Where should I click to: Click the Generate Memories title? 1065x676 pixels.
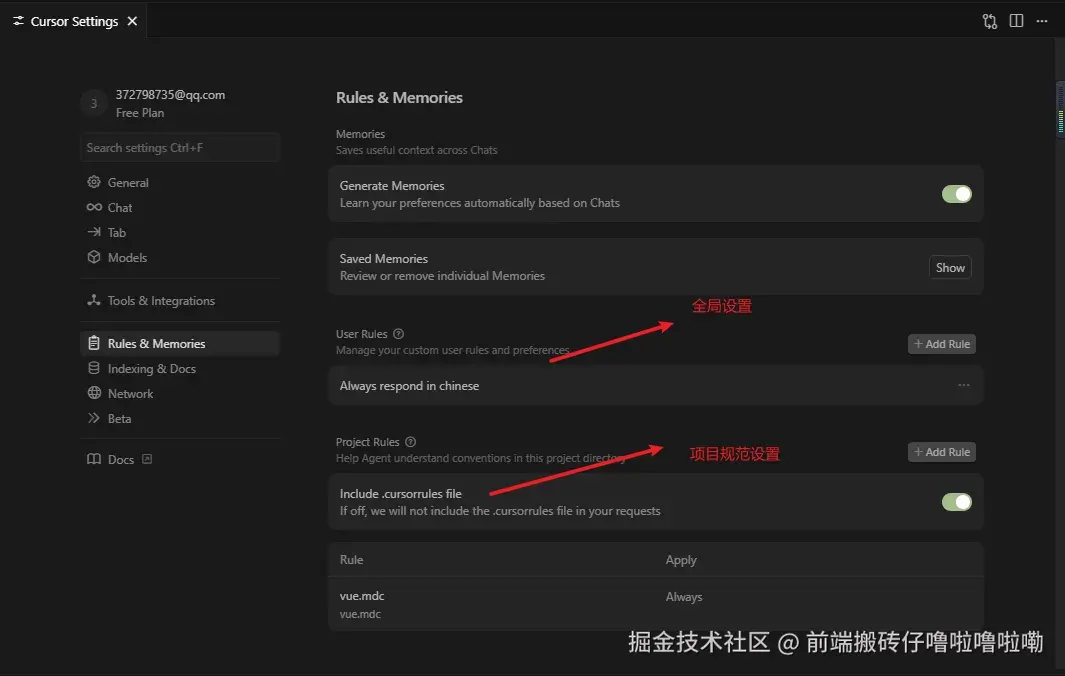(x=392, y=185)
